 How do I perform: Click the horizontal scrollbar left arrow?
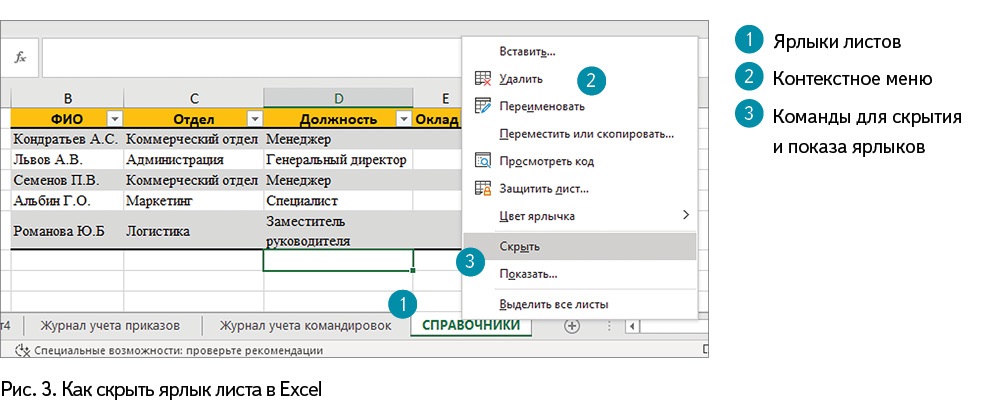point(630,325)
